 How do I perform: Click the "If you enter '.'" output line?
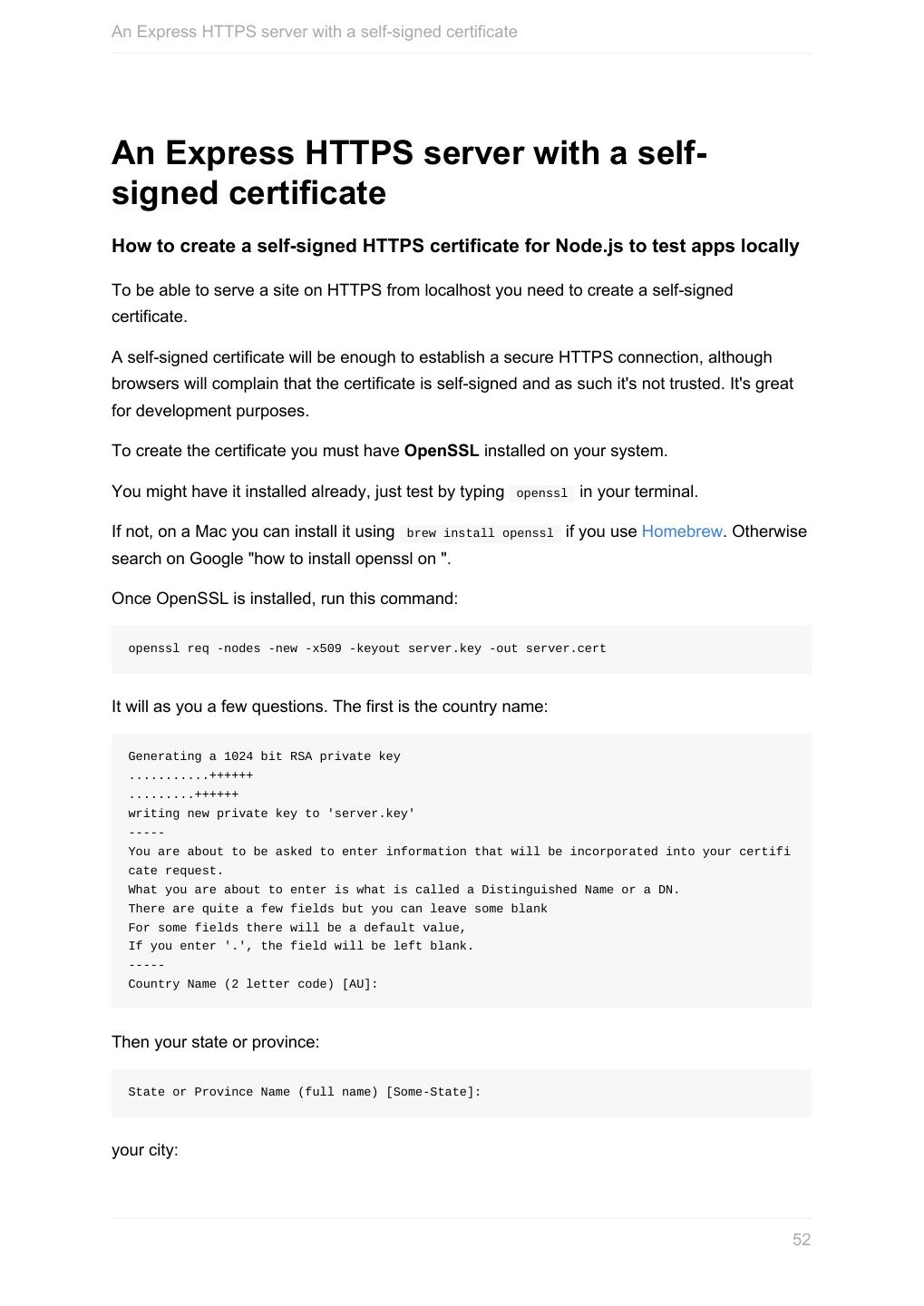301,946
